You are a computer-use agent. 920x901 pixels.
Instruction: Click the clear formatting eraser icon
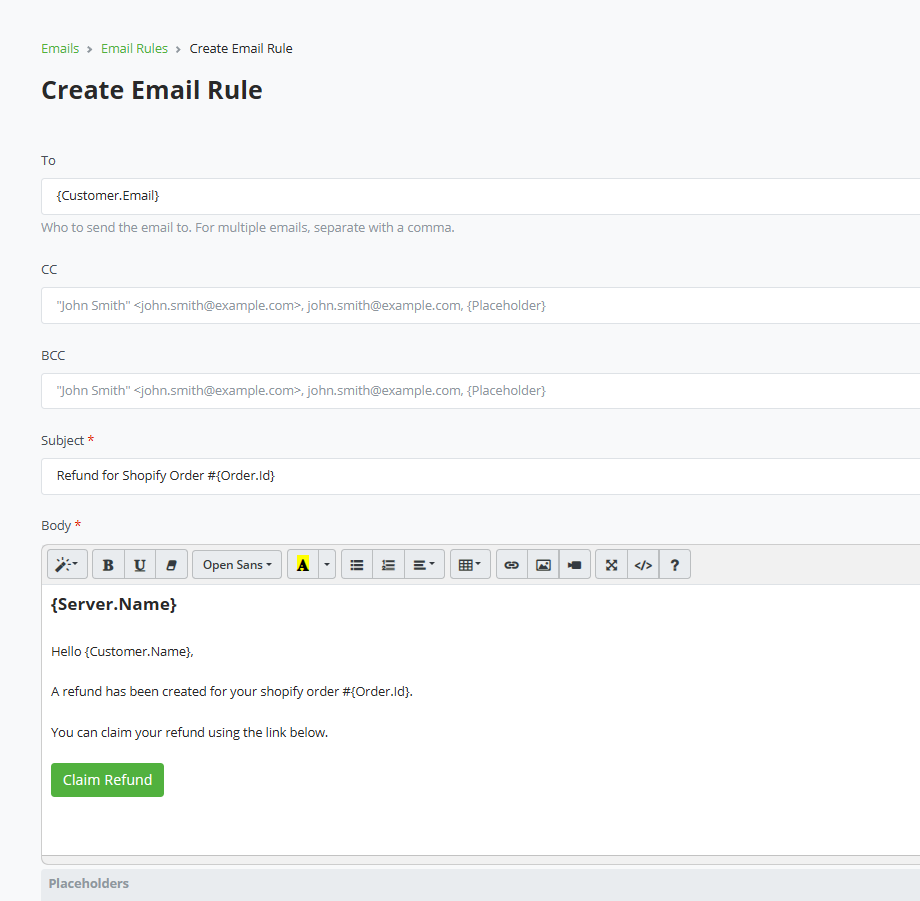coord(171,564)
